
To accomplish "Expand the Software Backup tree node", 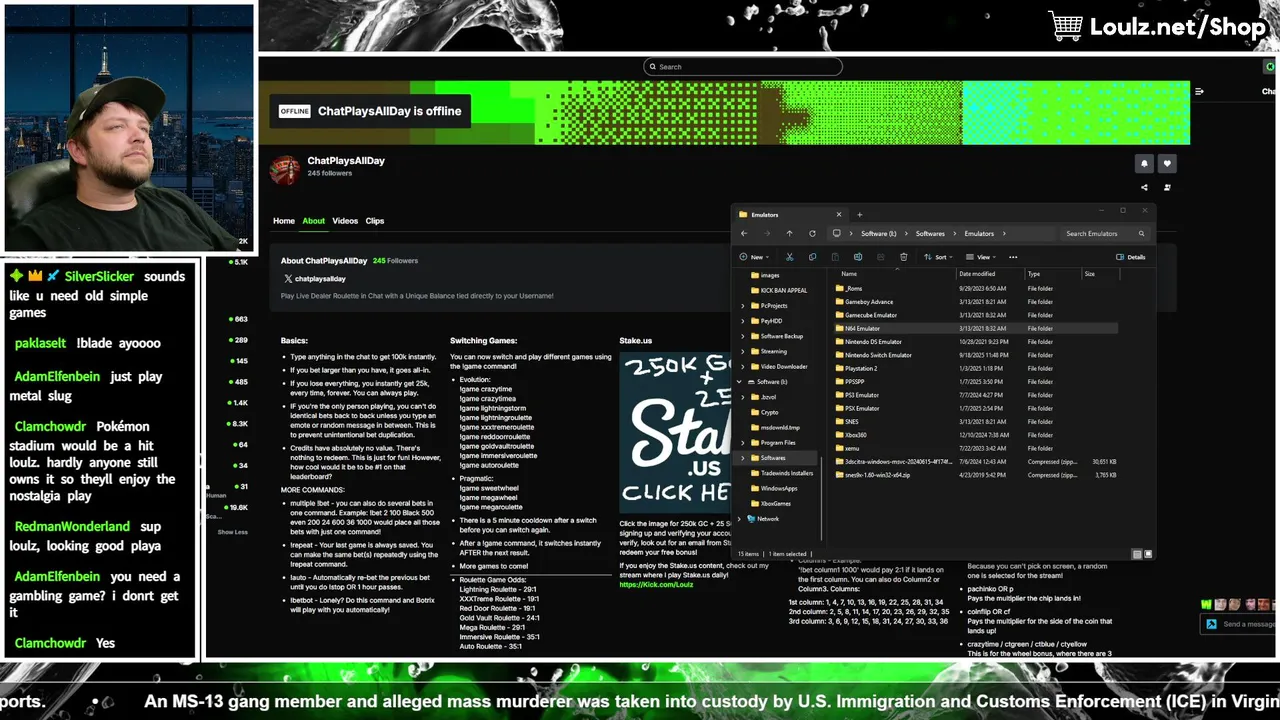I will [743, 336].
